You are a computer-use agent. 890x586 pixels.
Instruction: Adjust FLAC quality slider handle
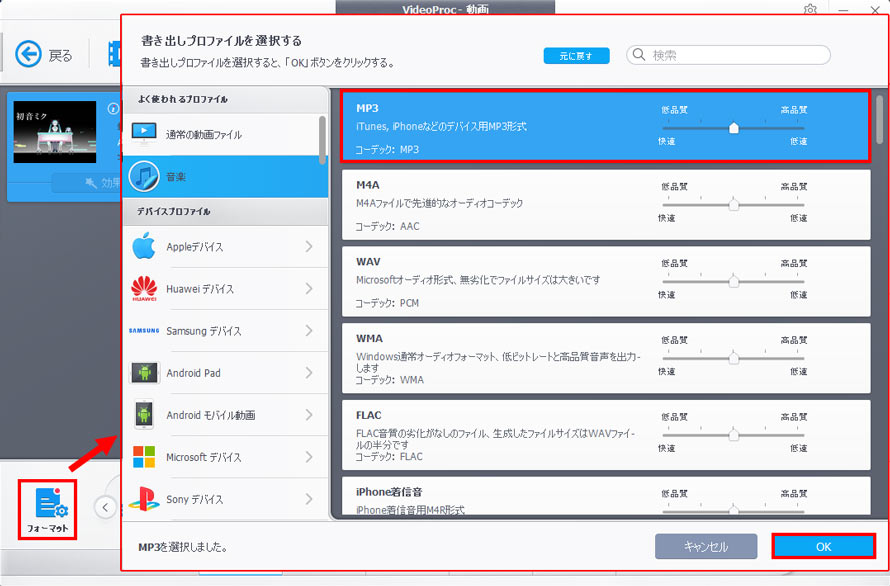pyautogui.click(x=733, y=434)
